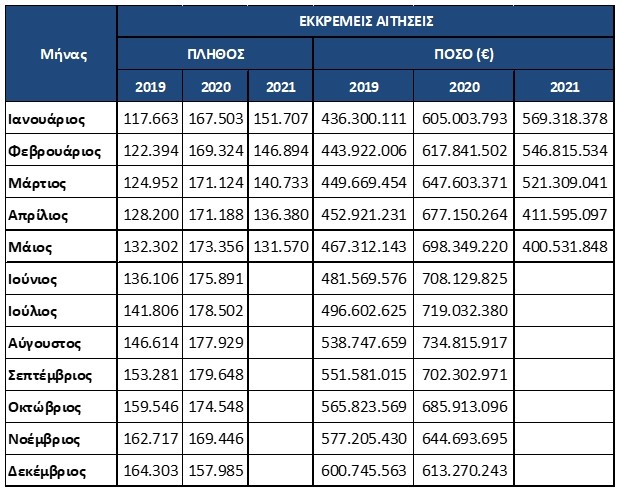622x493 pixels.
Task: Click the ΕΚΚΡΕΜΕΙΣ ΑΙΤΗΣΕΙΣ header cell
Action: point(364,19)
